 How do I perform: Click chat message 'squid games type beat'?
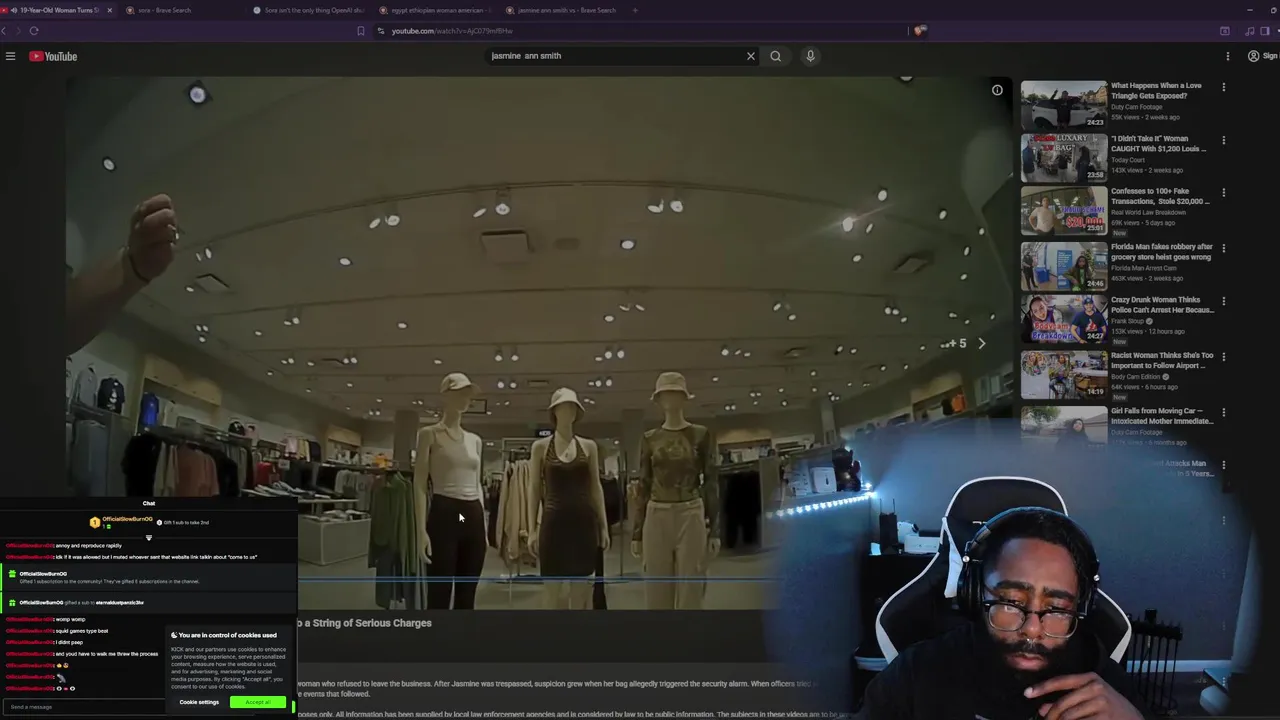click(82, 631)
